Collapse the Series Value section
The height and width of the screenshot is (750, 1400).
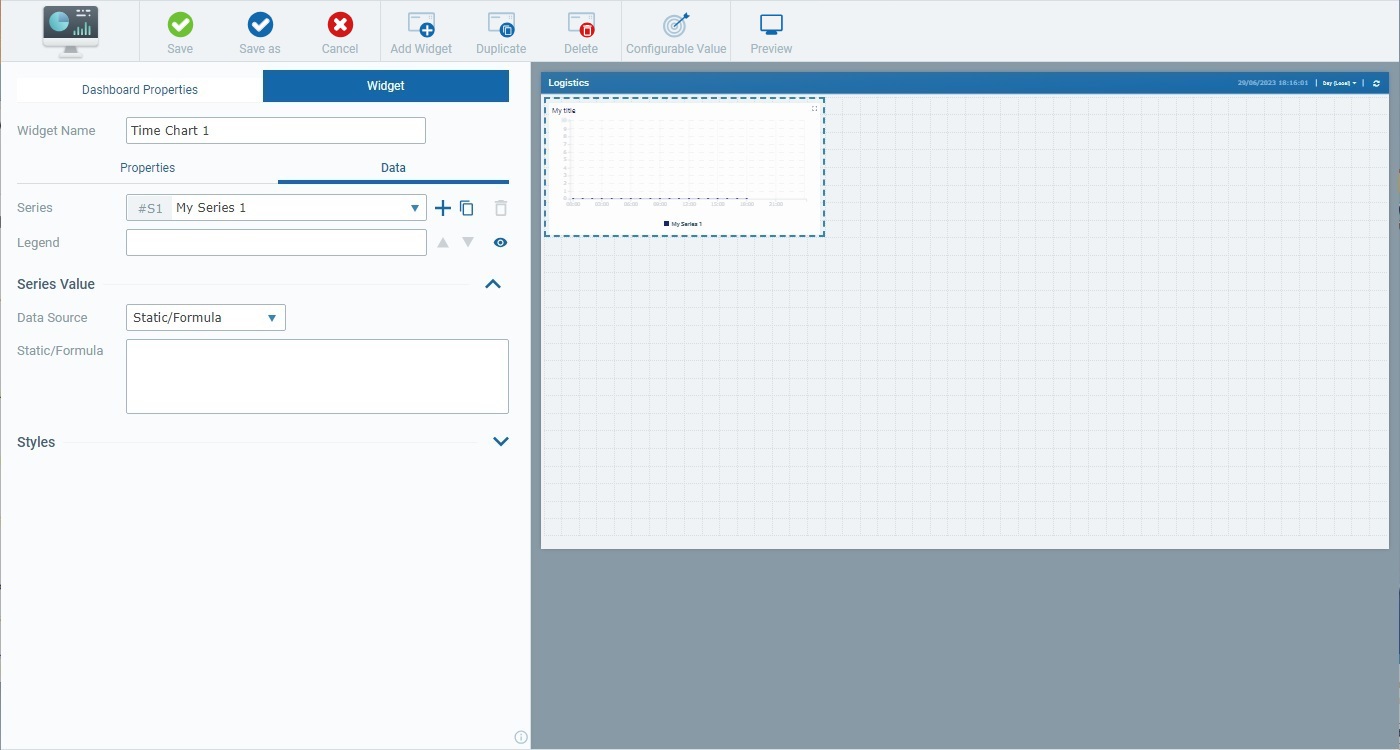tap(492, 284)
